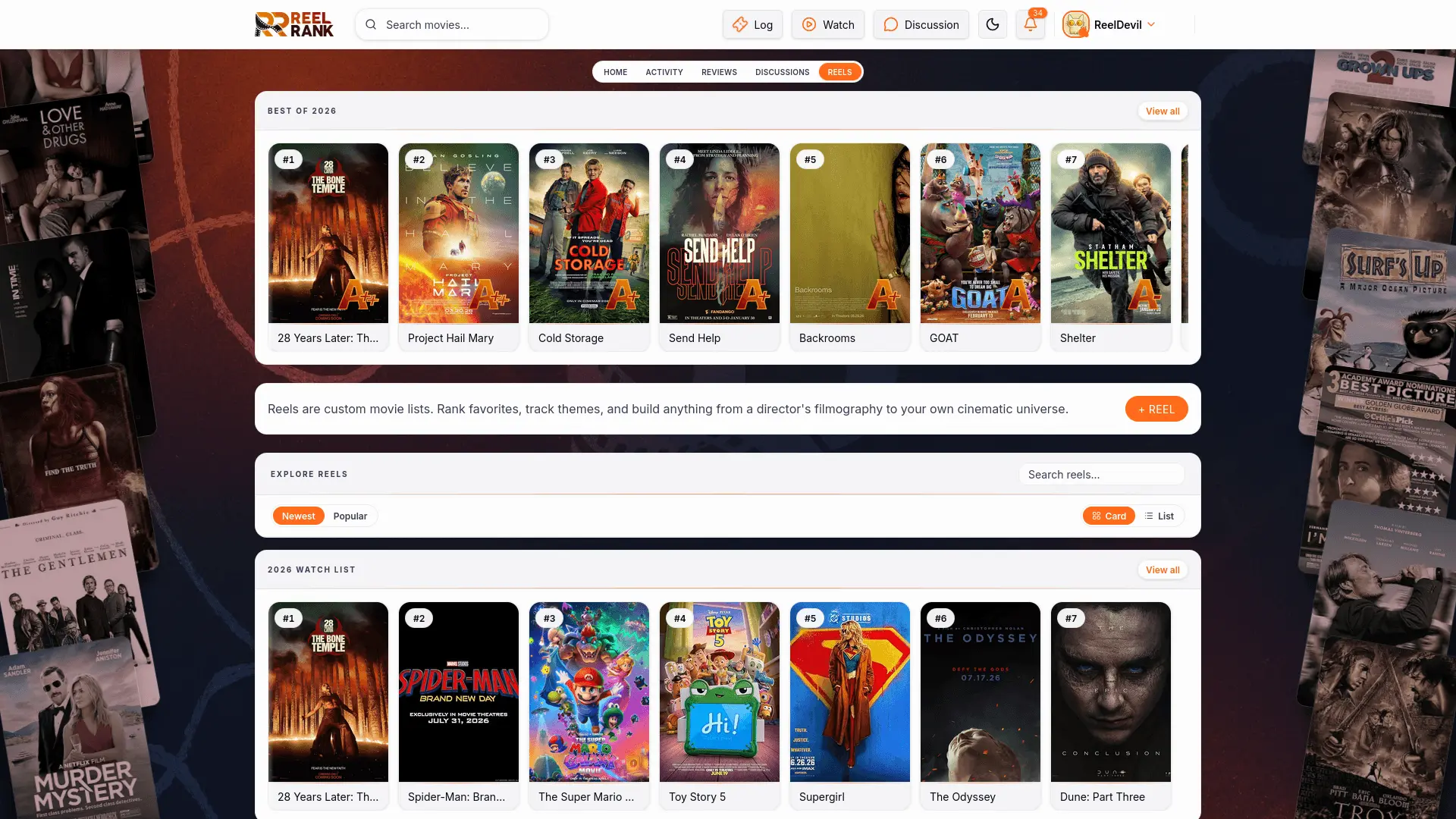
Task: Select the REELS tab
Action: click(x=839, y=72)
